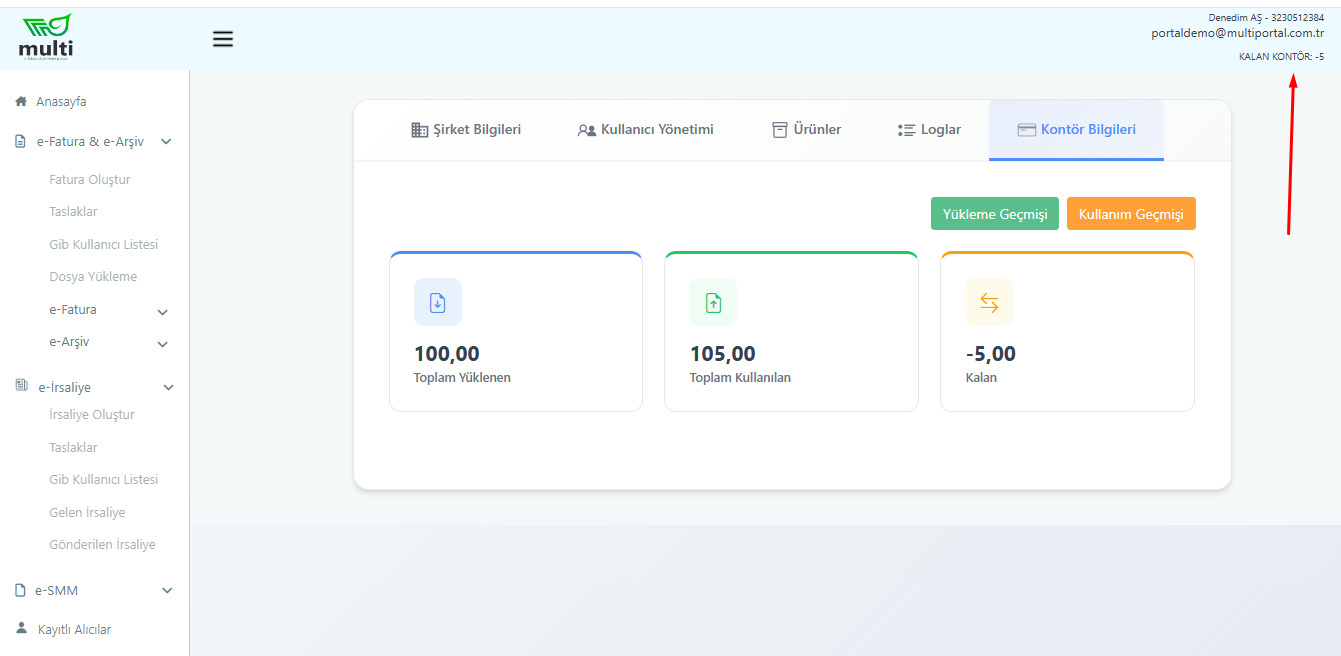Click the home icon beside Anasayfa
The height and width of the screenshot is (656, 1341).
coord(21,102)
